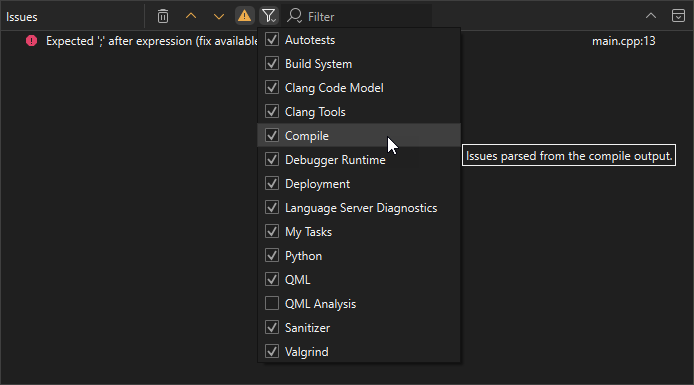
Task: Toggle the show warnings triangle icon
Action: 244,16
